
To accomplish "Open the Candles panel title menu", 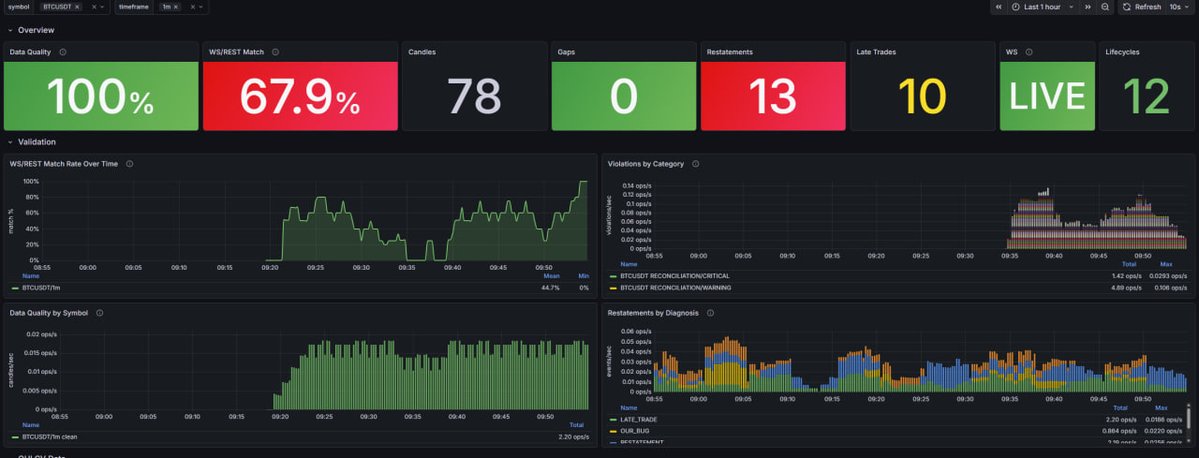I will [x=422, y=52].
